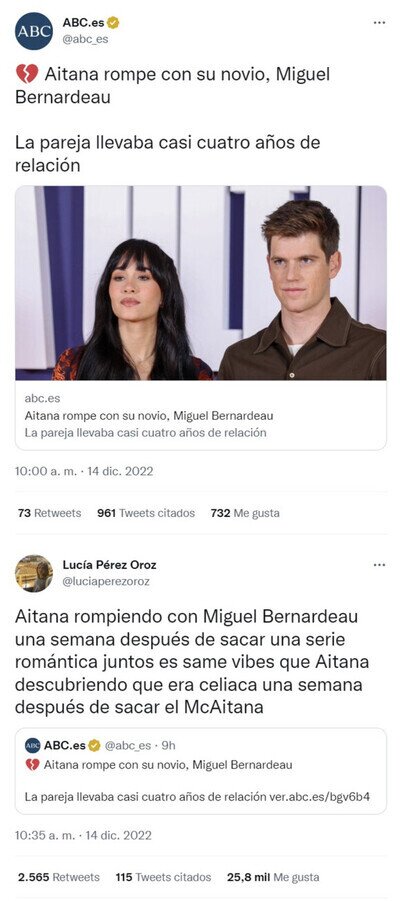The image size is (400, 901).
Task: Visit the @luciaperezoroz handle
Action: 106,582
